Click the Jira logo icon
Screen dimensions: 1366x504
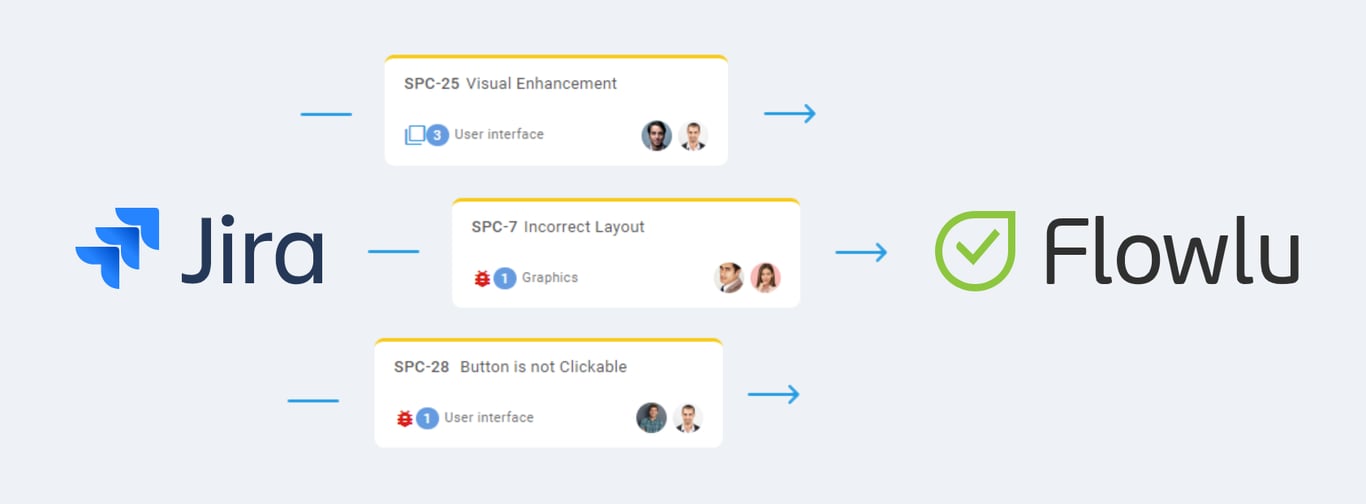click(x=118, y=248)
